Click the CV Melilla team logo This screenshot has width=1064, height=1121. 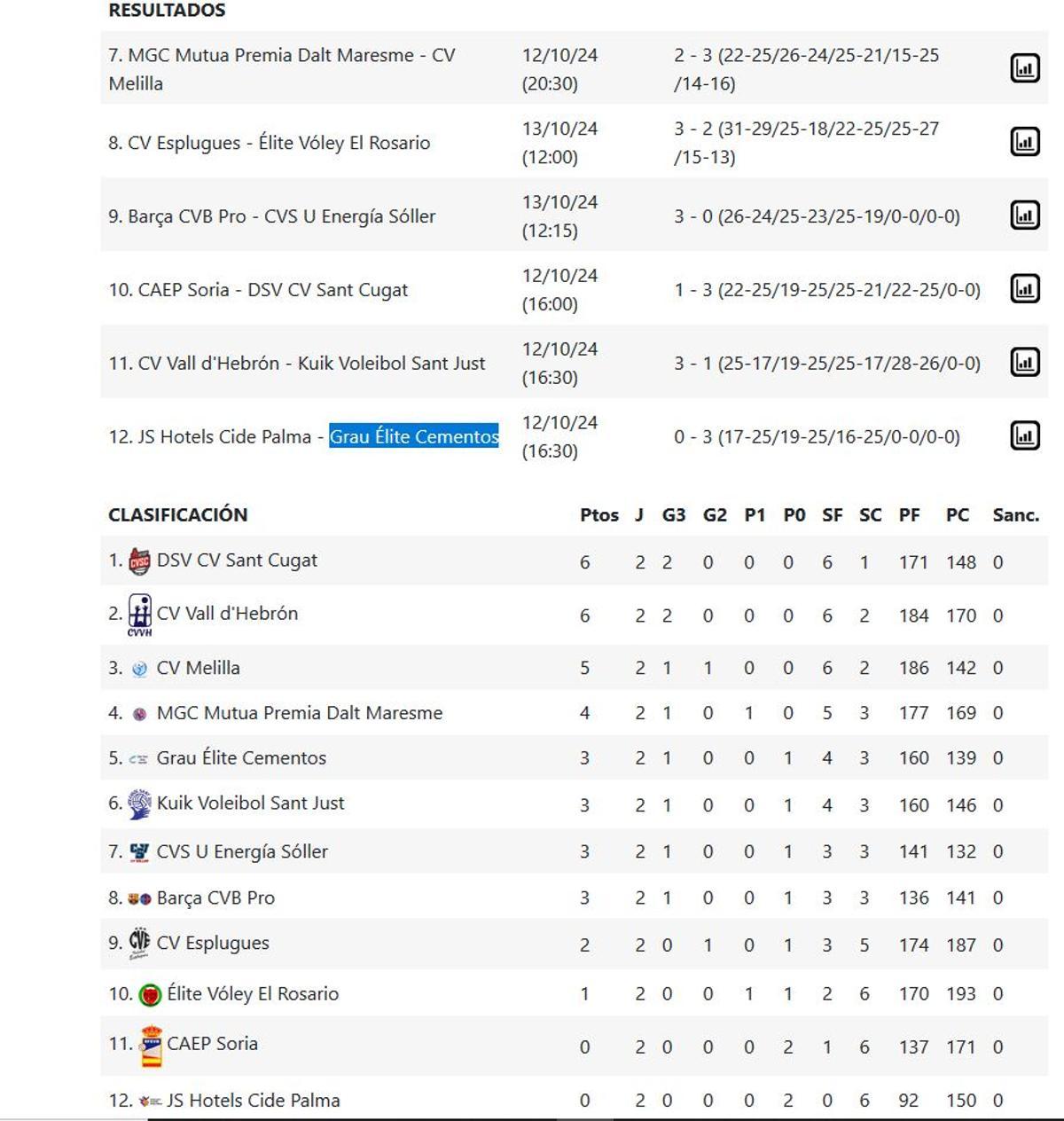tap(137, 668)
